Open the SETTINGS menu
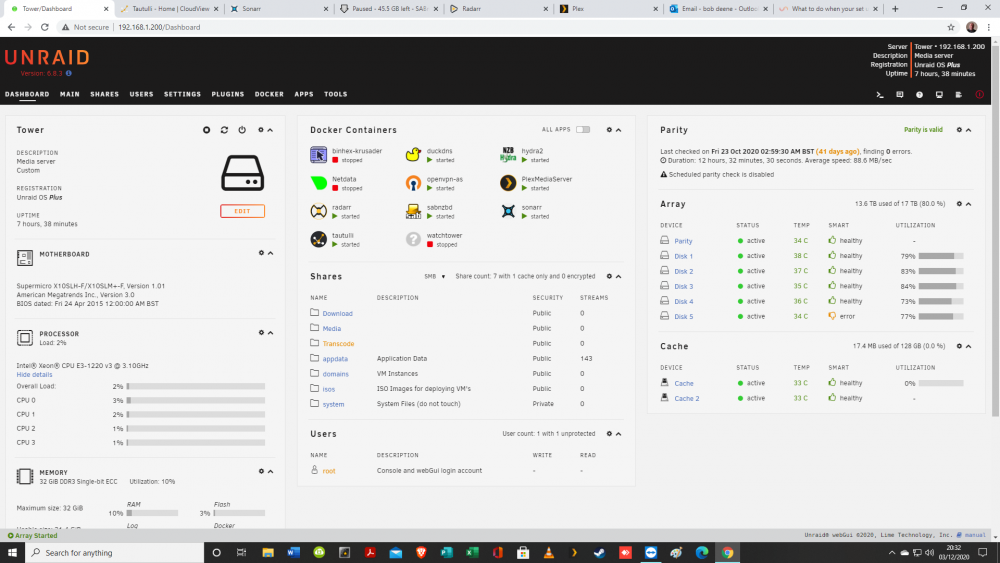This screenshot has width=1000, height=563. (x=182, y=94)
